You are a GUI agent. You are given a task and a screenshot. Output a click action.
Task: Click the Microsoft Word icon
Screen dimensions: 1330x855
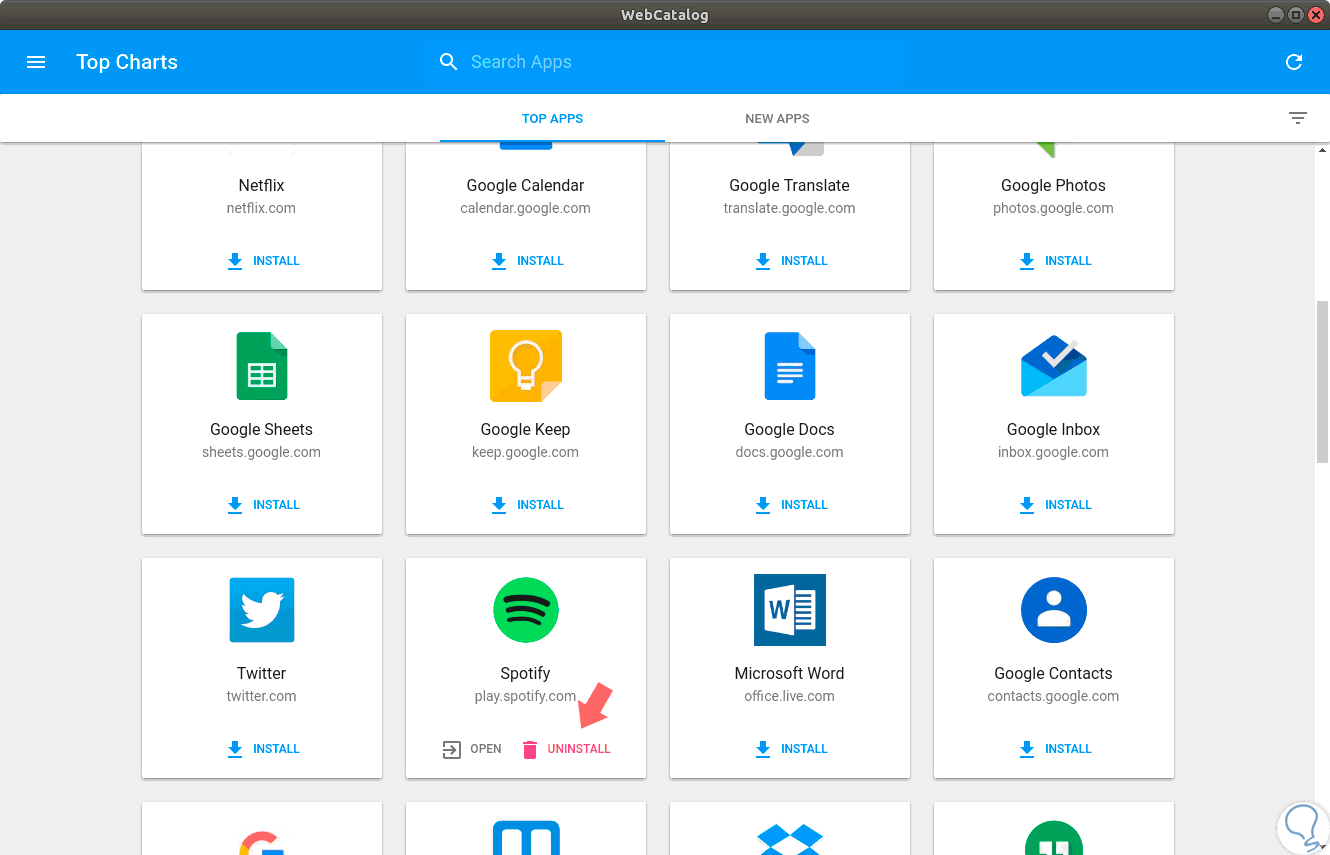(x=790, y=610)
